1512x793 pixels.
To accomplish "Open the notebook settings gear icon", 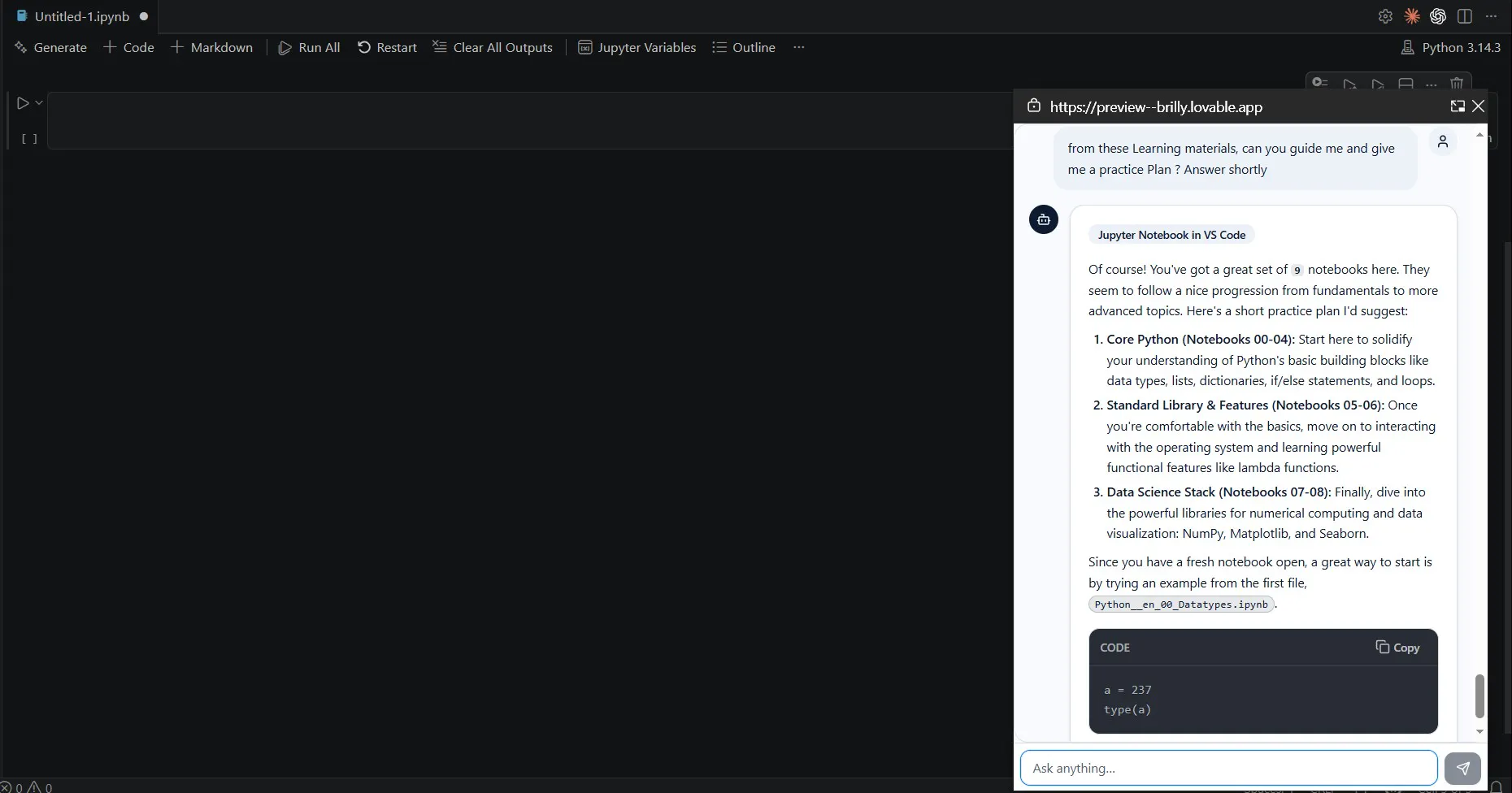I will [x=1386, y=16].
